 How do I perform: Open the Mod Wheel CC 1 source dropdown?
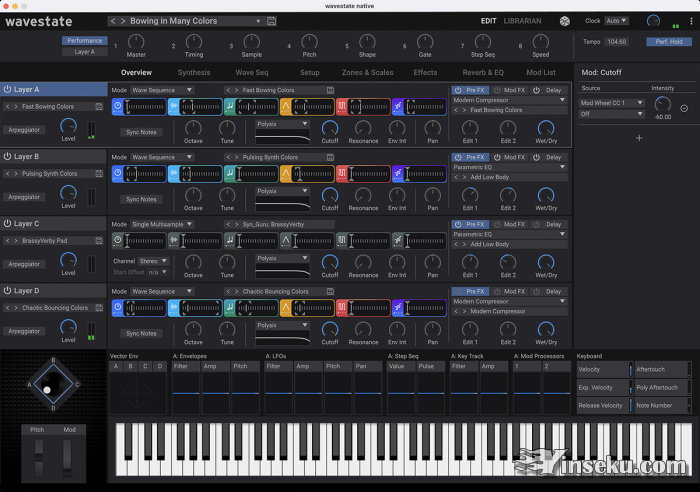tap(611, 103)
